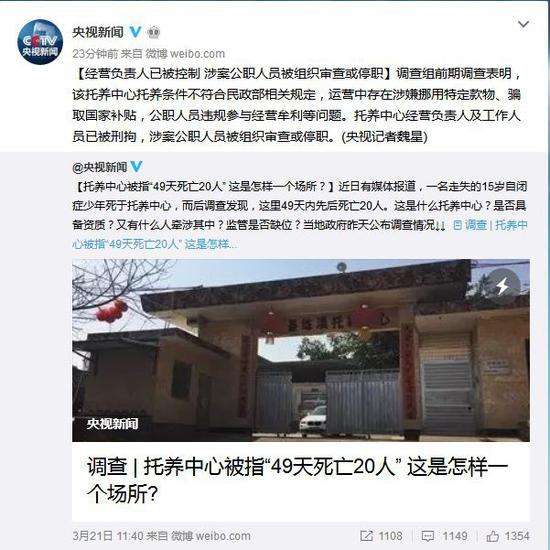The image size is (550, 550).
Task: Open the 托养中心 gate photo thumbnail
Action: (301, 350)
